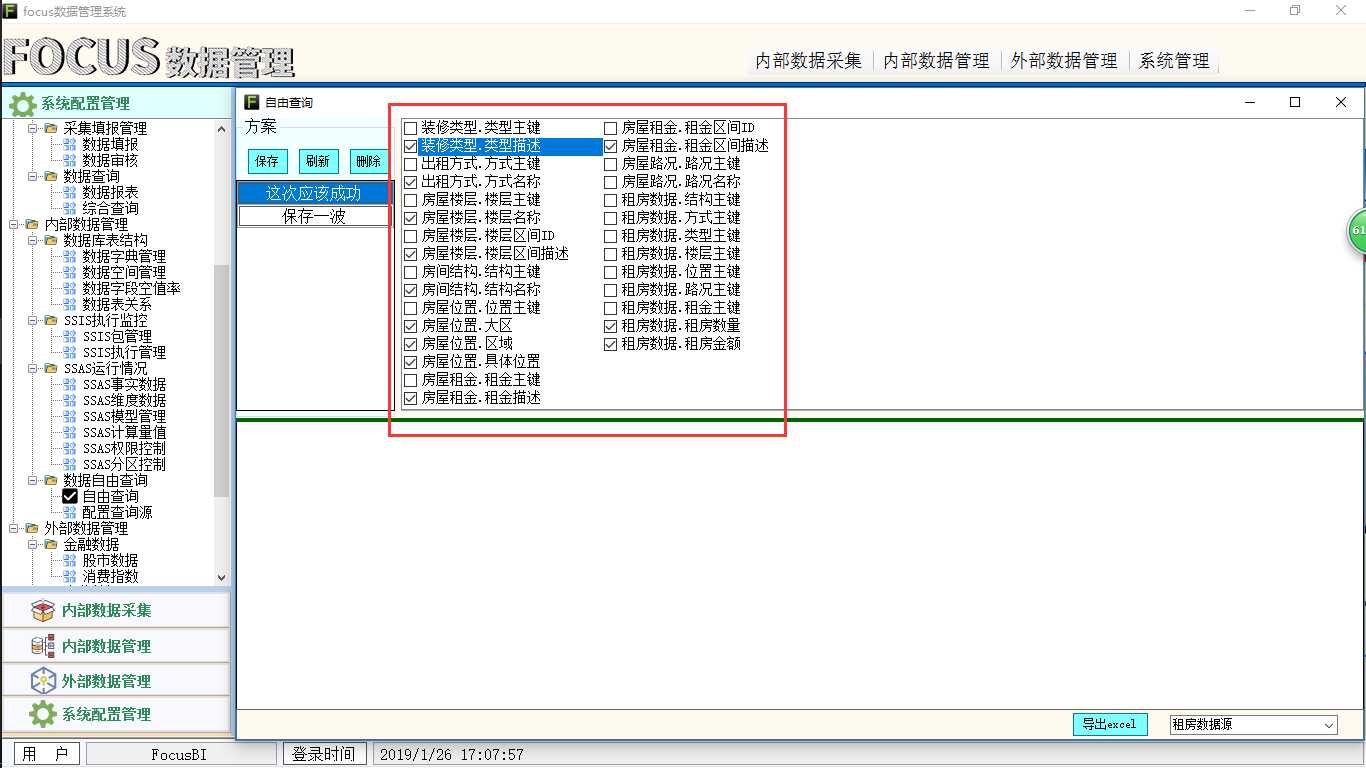1366x768 pixels.
Task: Click the FocusBI user field in status bar
Action: tap(180, 754)
